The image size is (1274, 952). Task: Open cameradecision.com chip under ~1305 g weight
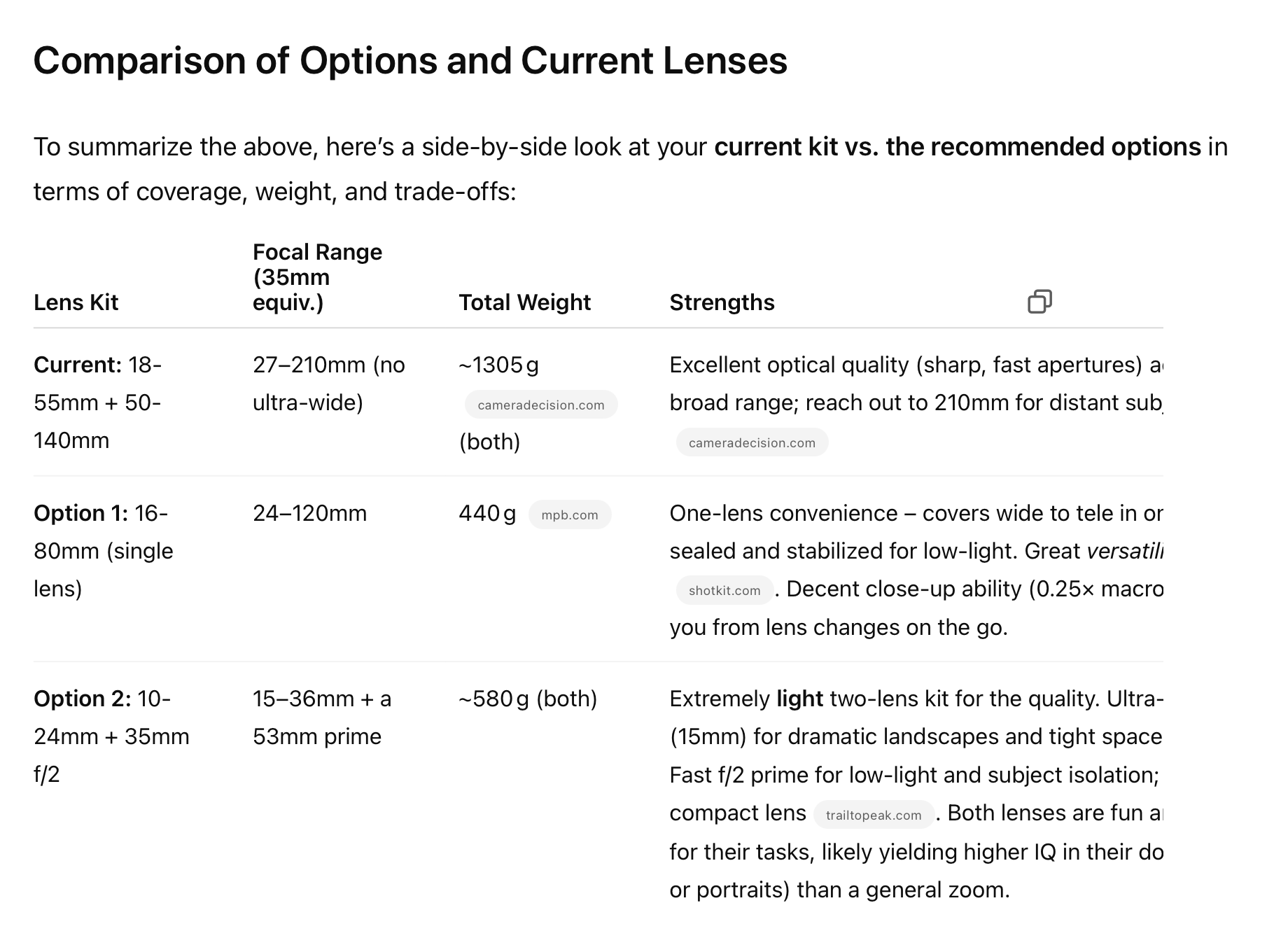541,405
